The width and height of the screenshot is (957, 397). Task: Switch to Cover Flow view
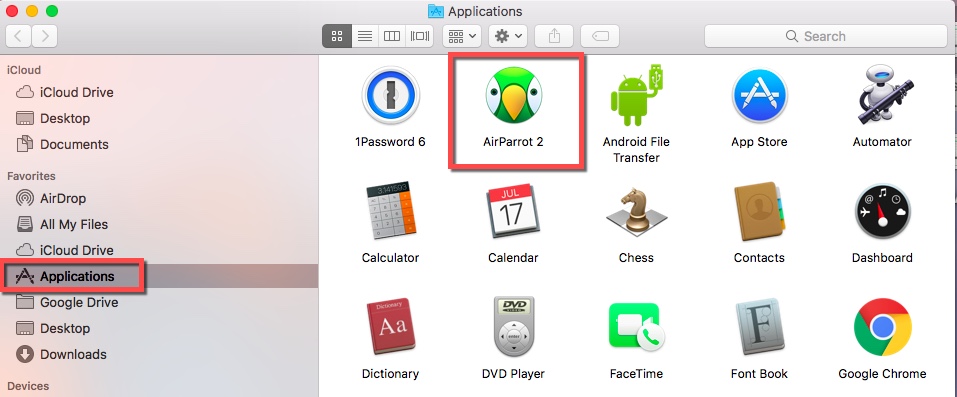(420, 36)
